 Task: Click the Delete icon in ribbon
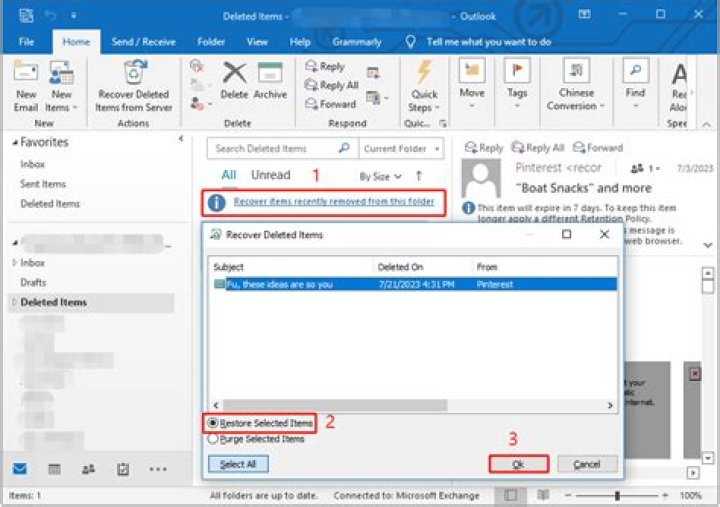coord(234,81)
